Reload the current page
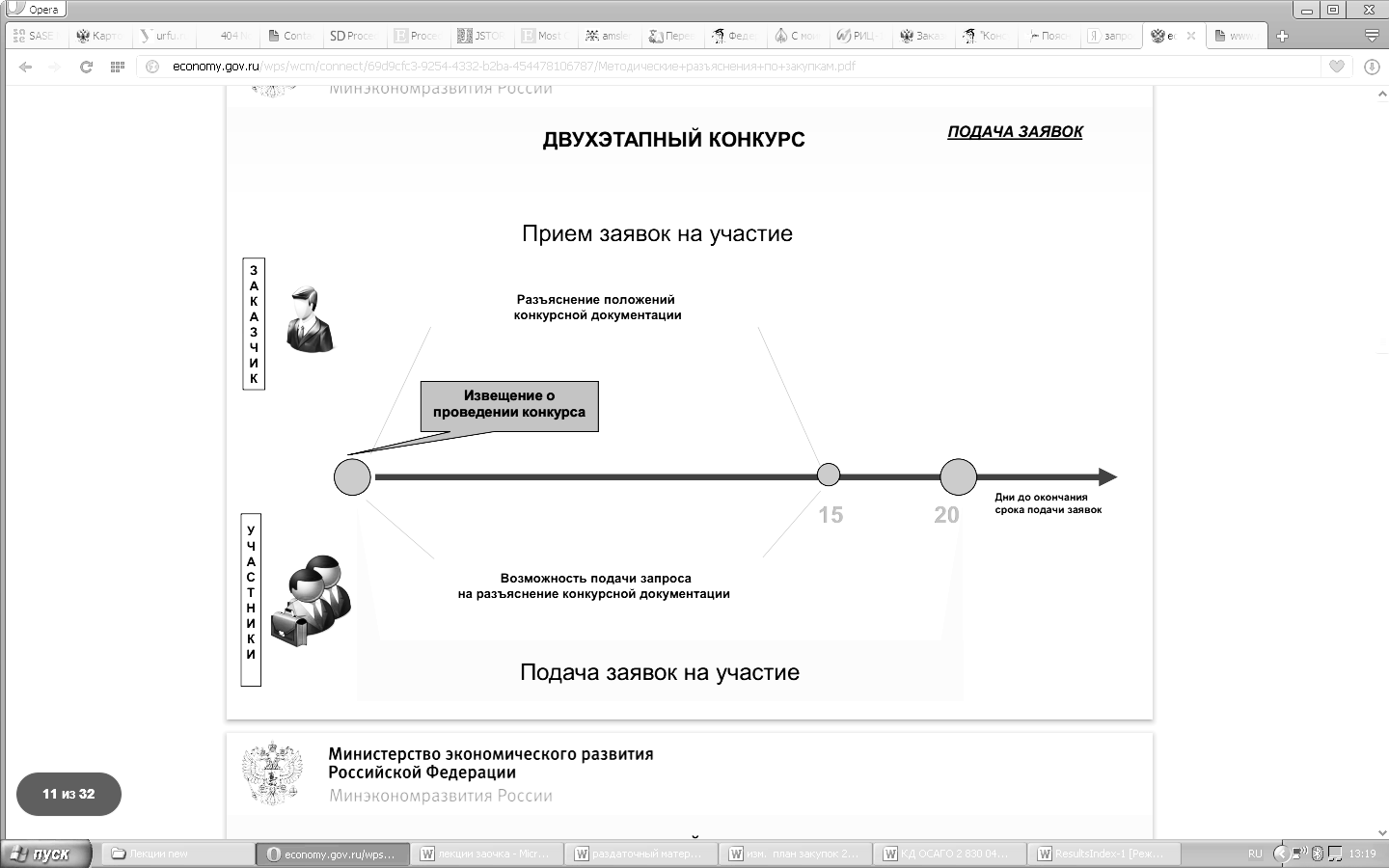1389x868 pixels. coord(86,67)
